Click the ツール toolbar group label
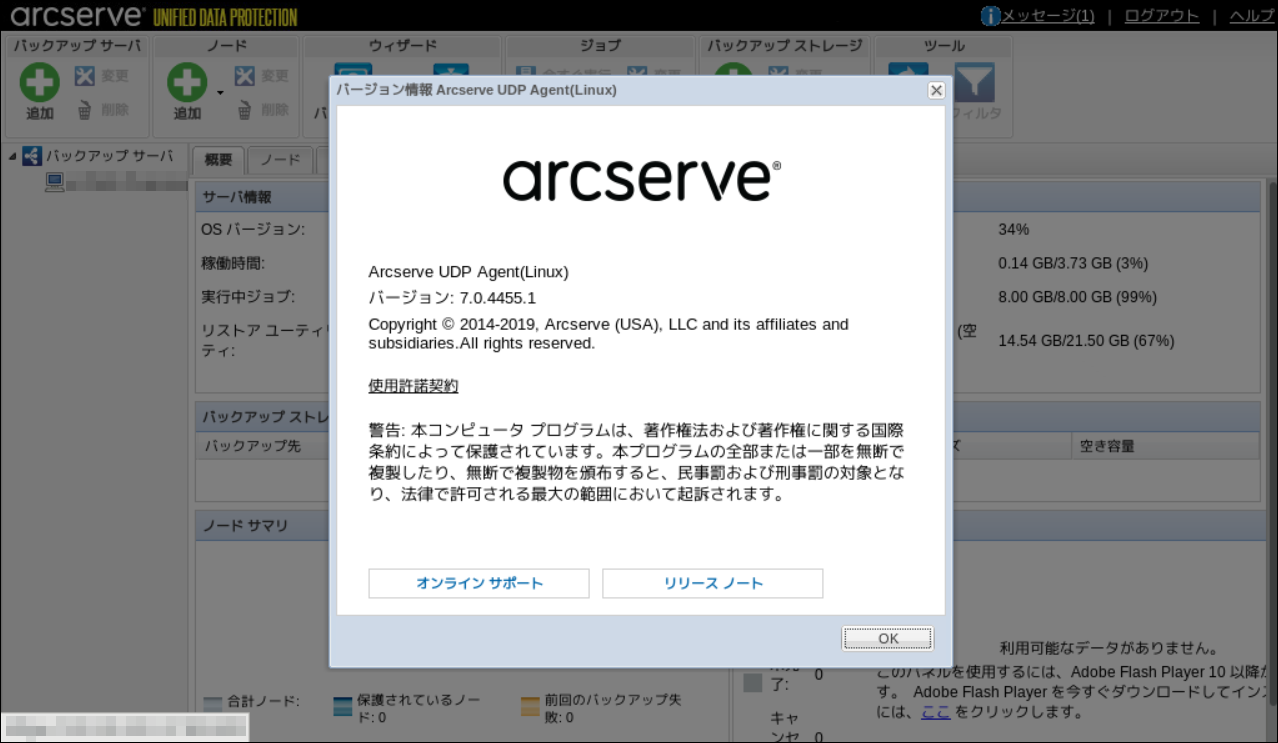The height and width of the screenshot is (743, 1278). click(943, 46)
